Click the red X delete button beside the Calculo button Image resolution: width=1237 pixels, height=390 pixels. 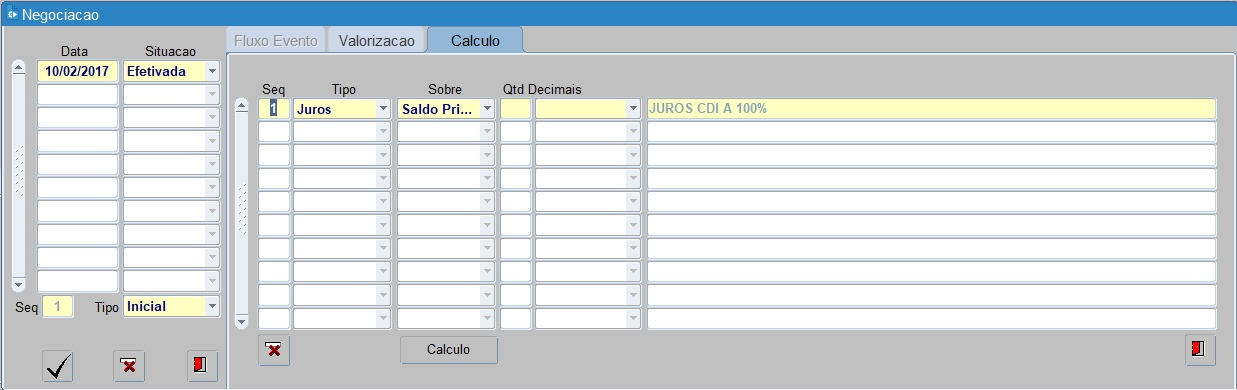[x=274, y=351]
